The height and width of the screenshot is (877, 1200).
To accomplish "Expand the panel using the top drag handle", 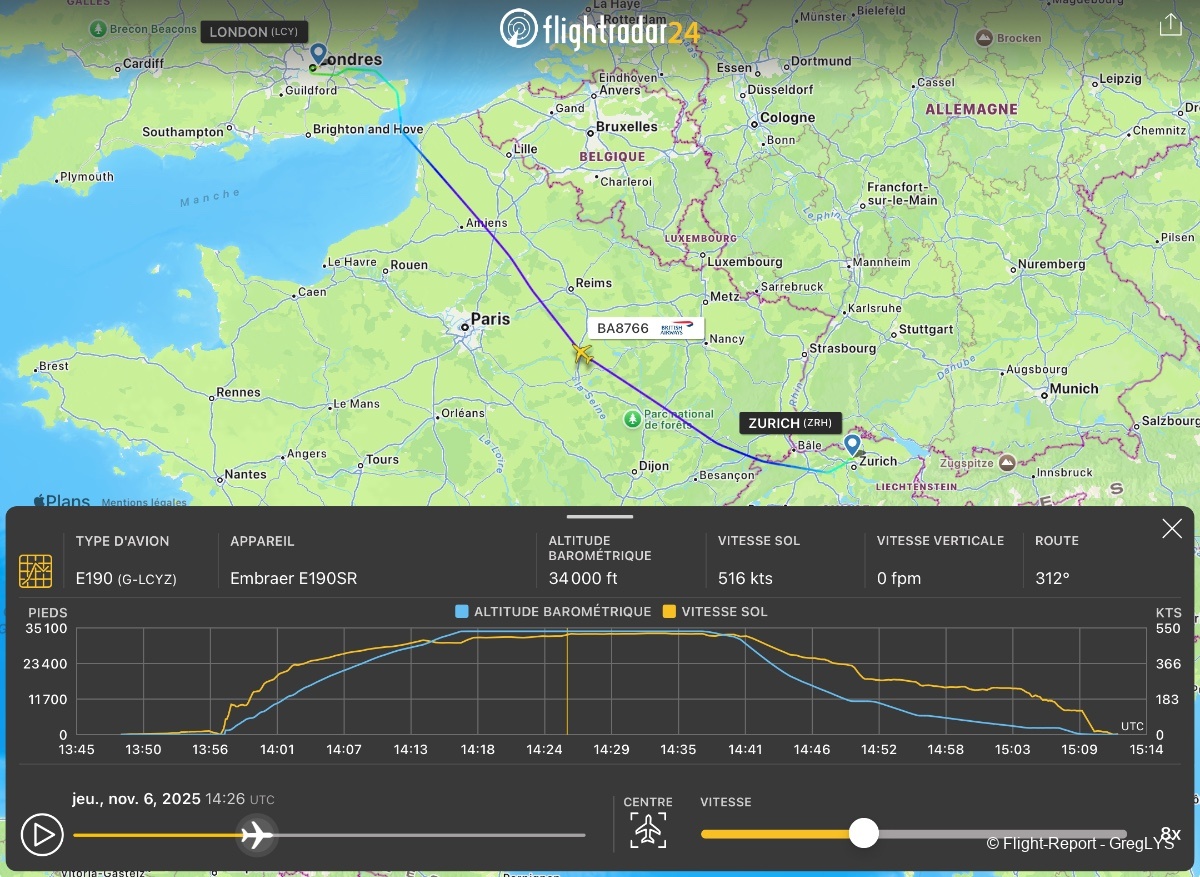I will tap(600, 517).
